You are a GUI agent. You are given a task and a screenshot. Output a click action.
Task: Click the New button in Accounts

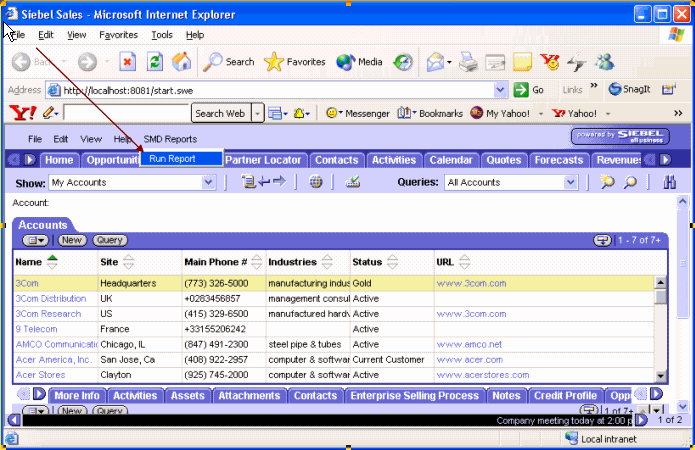point(71,240)
